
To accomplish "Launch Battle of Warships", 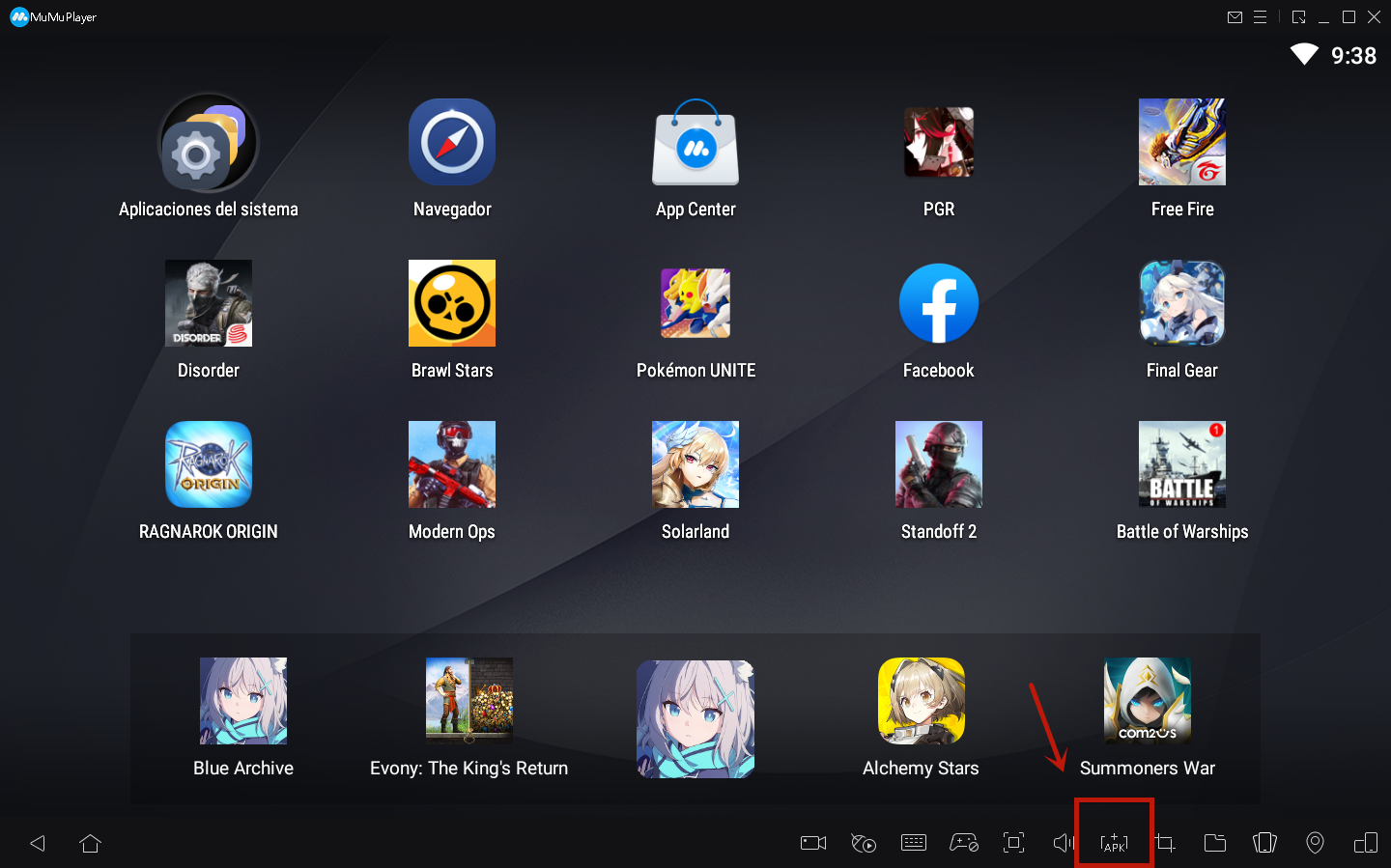I will tap(1182, 464).
